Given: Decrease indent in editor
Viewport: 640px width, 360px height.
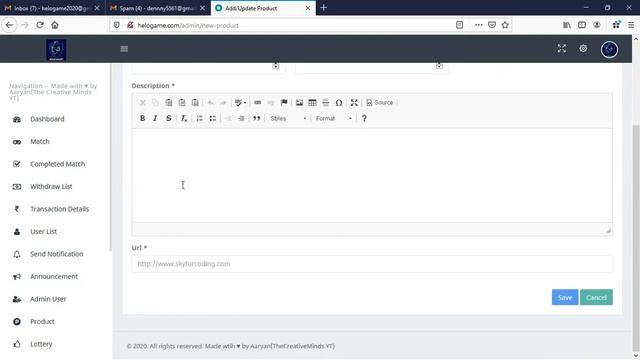Looking at the screenshot, I should [228, 118].
